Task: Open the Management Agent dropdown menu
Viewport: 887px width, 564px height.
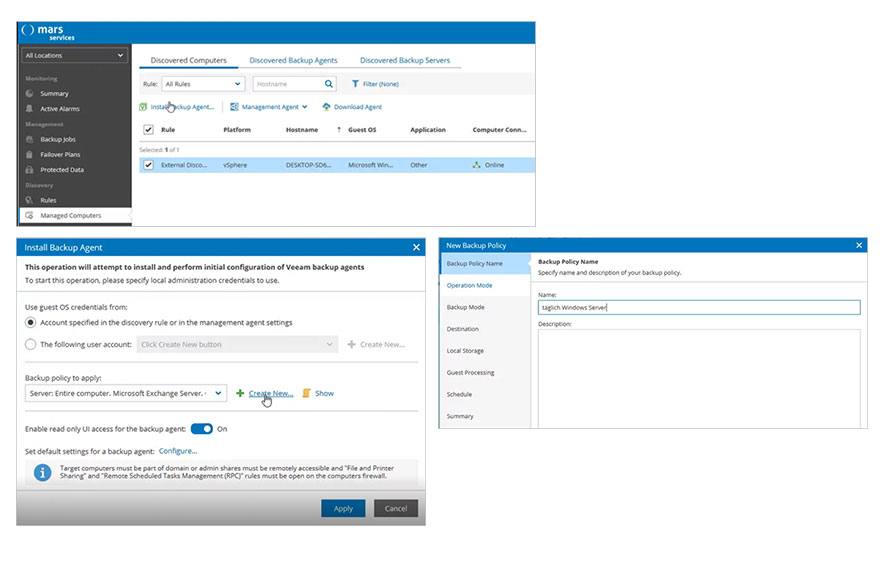Action: tap(268, 107)
